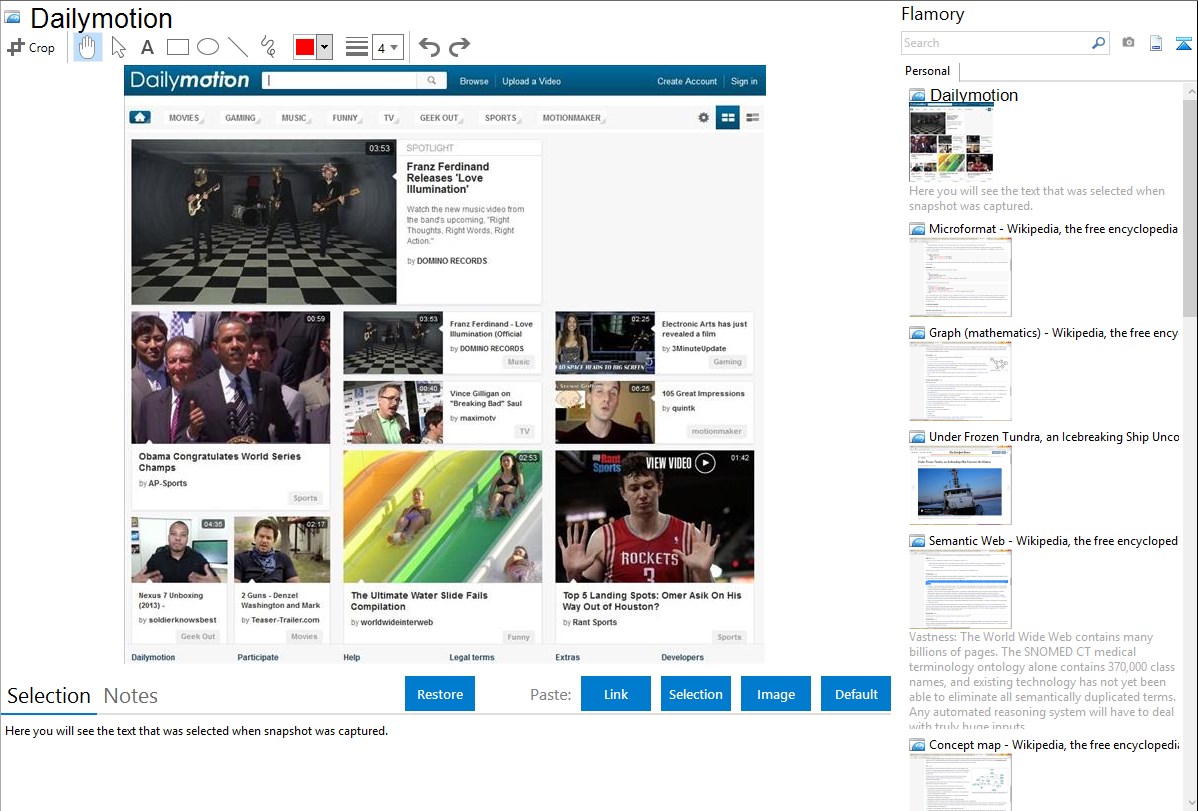Click the snapshot icon beside Microformat title
This screenshot has width=1198, height=811.
point(917,229)
